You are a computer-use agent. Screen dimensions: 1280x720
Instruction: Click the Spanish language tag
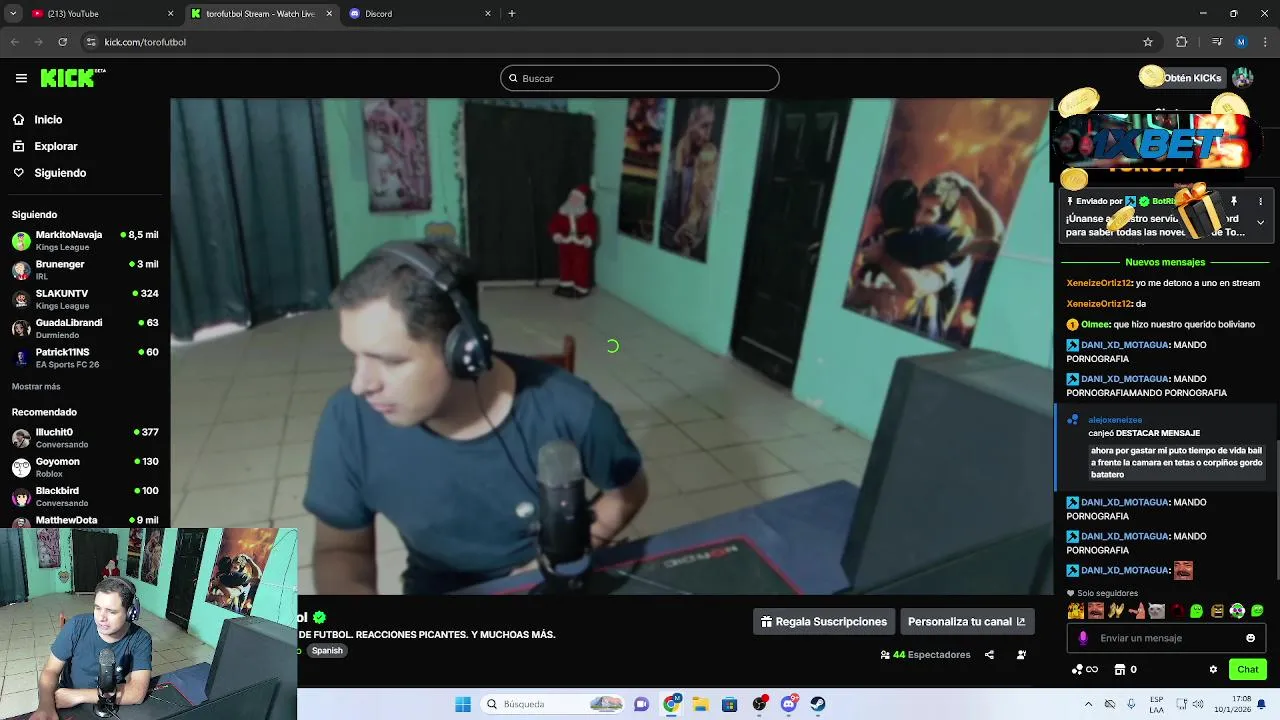327,651
